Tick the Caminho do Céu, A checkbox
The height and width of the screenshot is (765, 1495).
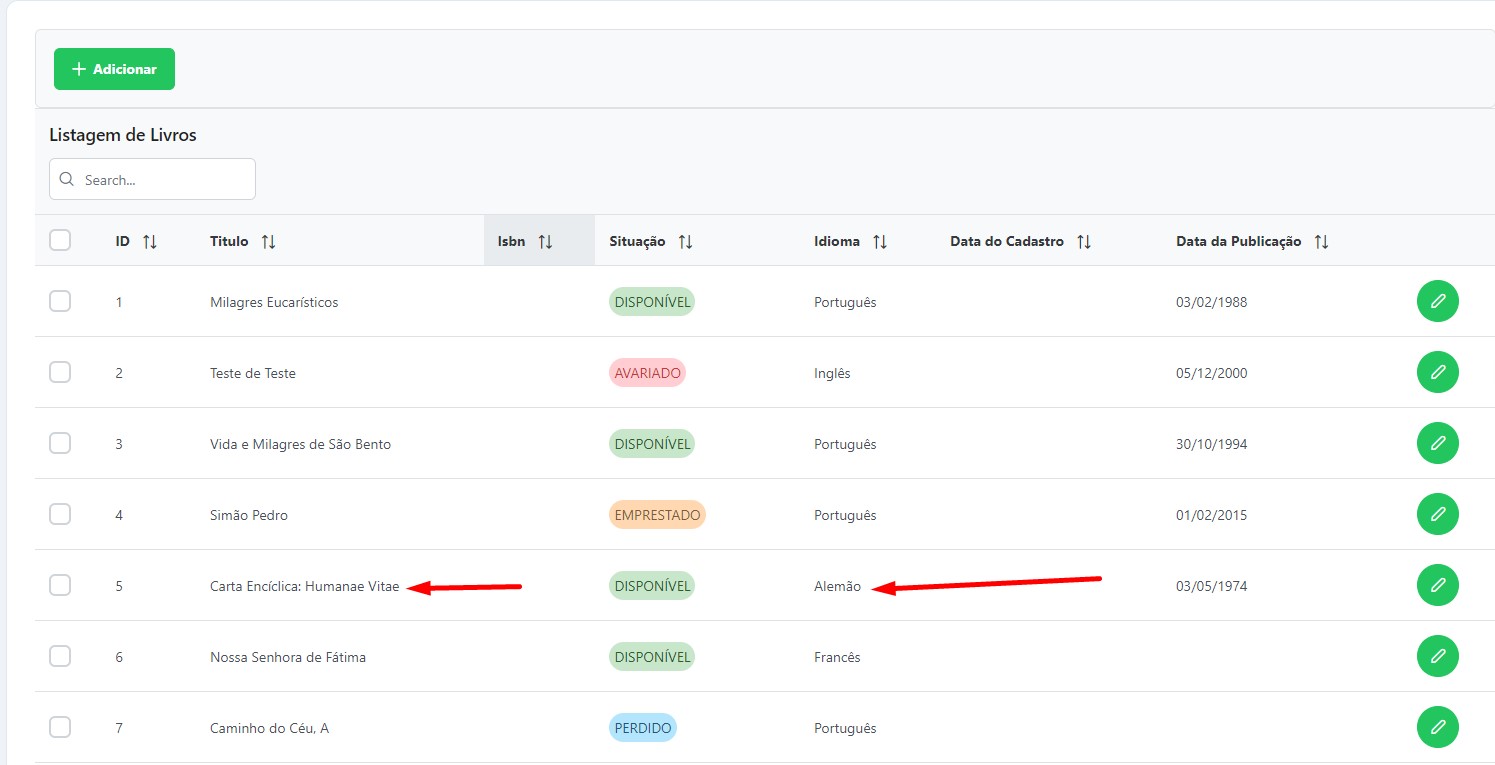point(60,727)
